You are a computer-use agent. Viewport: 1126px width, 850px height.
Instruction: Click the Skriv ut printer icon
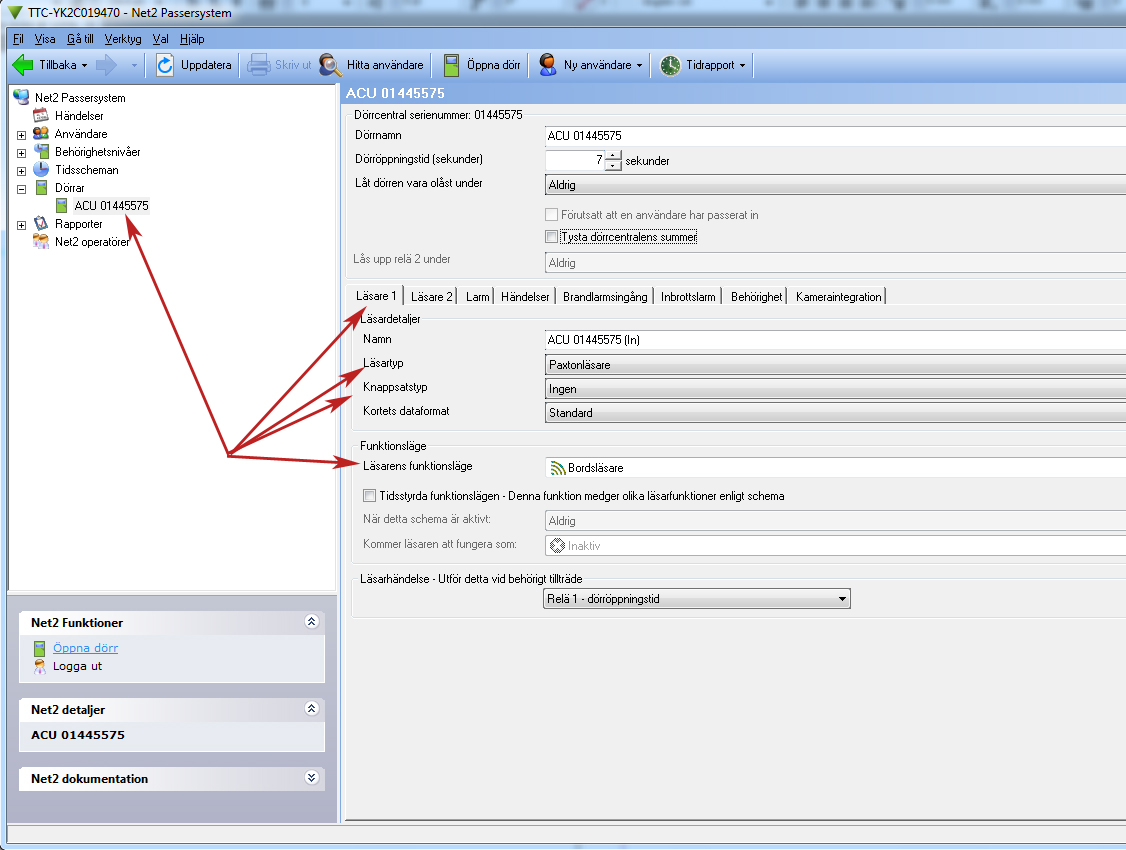[259, 65]
